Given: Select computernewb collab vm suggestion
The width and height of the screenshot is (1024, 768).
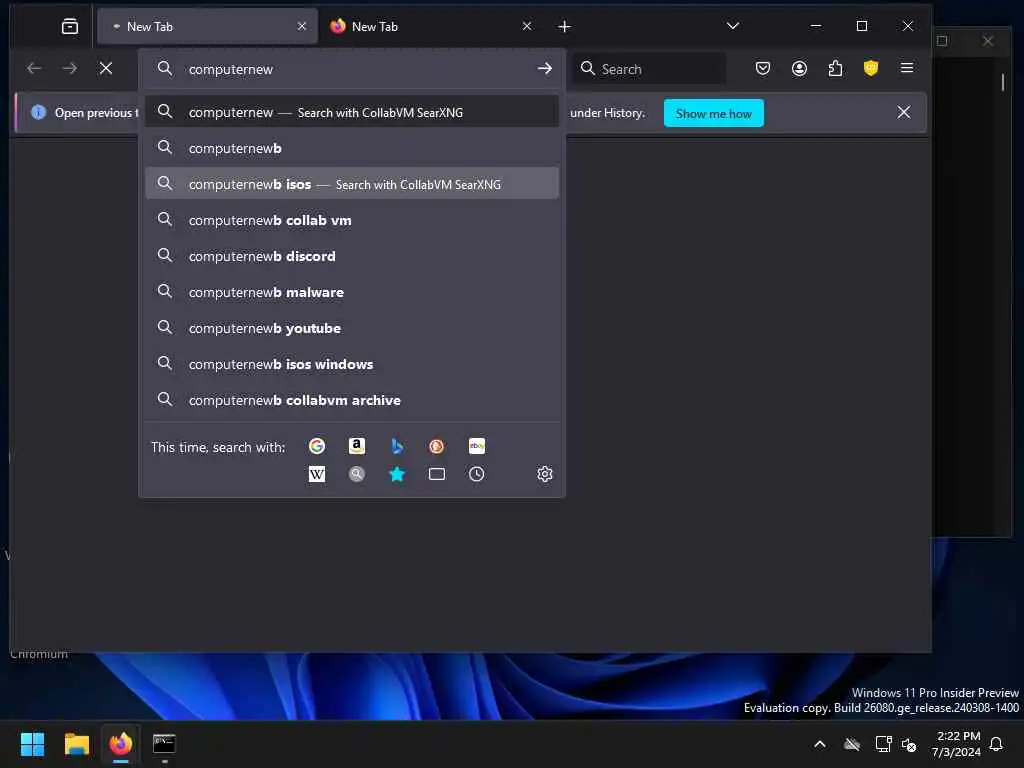Looking at the screenshot, I should click(x=351, y=220).
